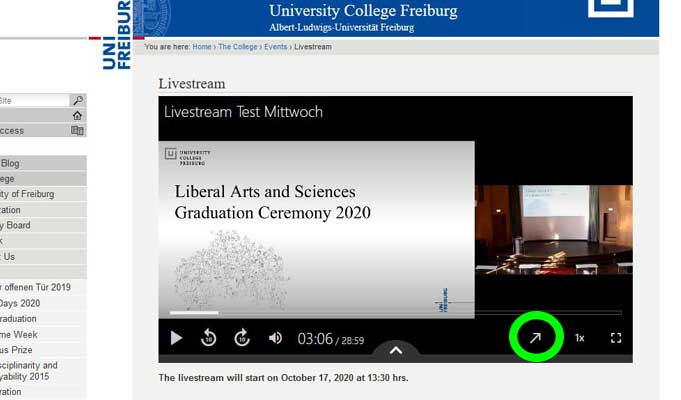Rewind the video 10 seconds
The image size is (681, 400).
[208, 338]
